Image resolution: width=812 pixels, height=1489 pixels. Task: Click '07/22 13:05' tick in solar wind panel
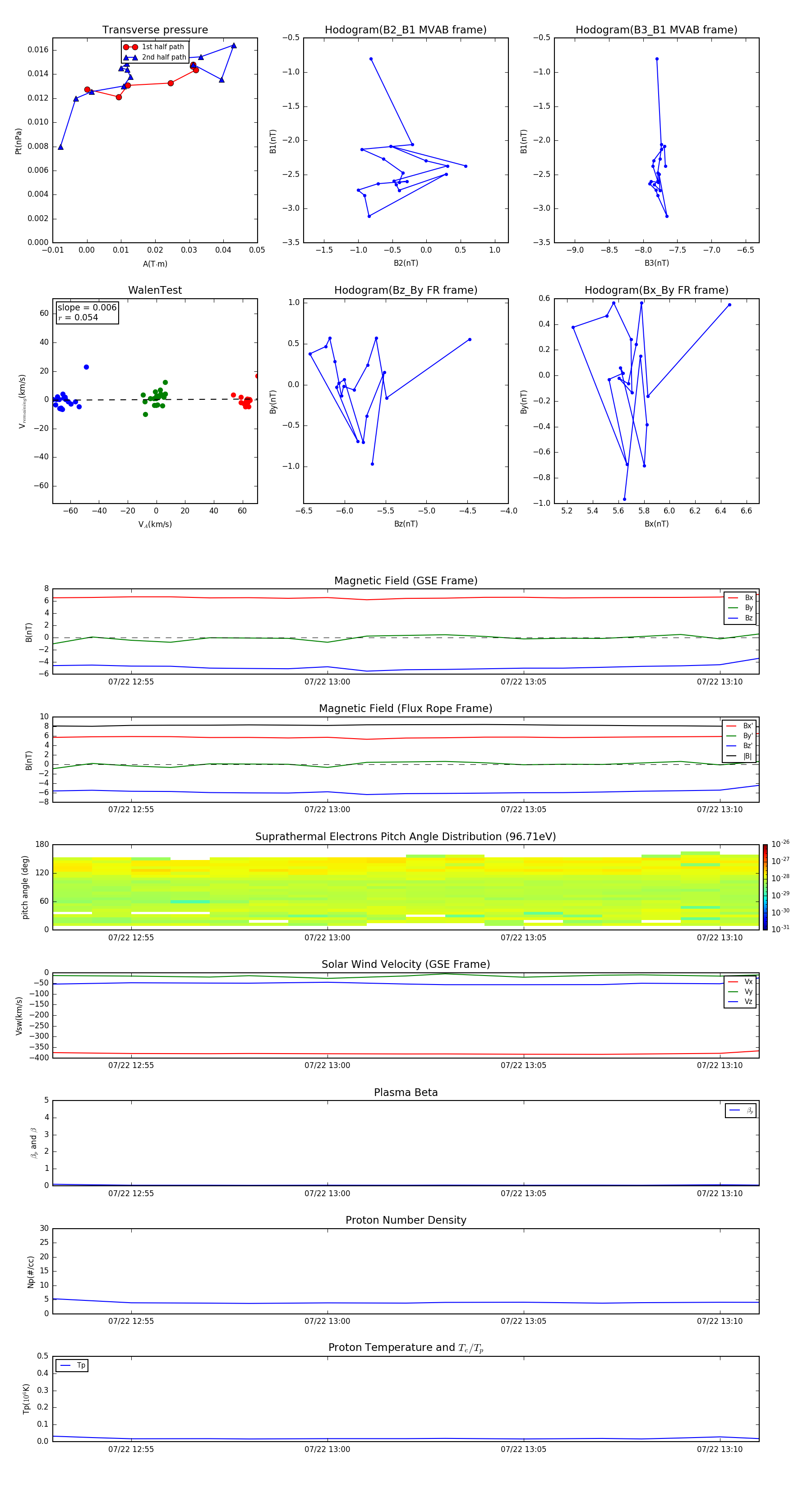pyautogui.click(x=523, y=1065)
